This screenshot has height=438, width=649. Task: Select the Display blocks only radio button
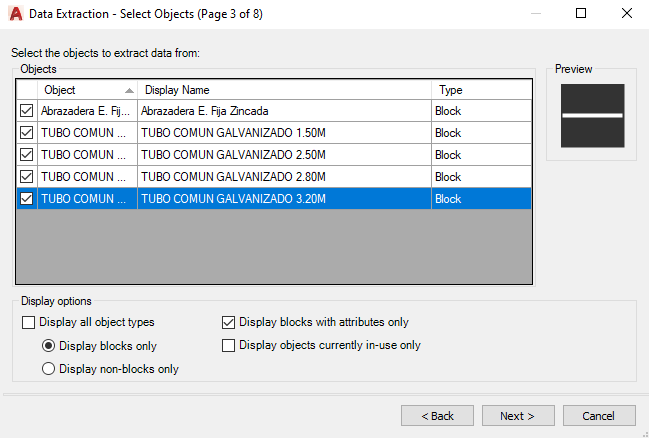click(x=49, y=346)
